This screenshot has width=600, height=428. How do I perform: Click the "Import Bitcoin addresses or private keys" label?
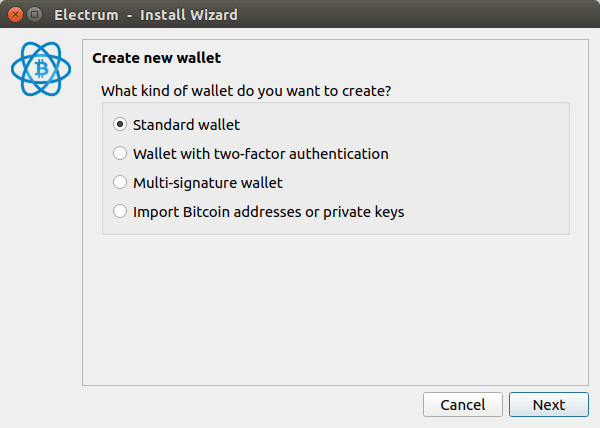coord(268,212)
